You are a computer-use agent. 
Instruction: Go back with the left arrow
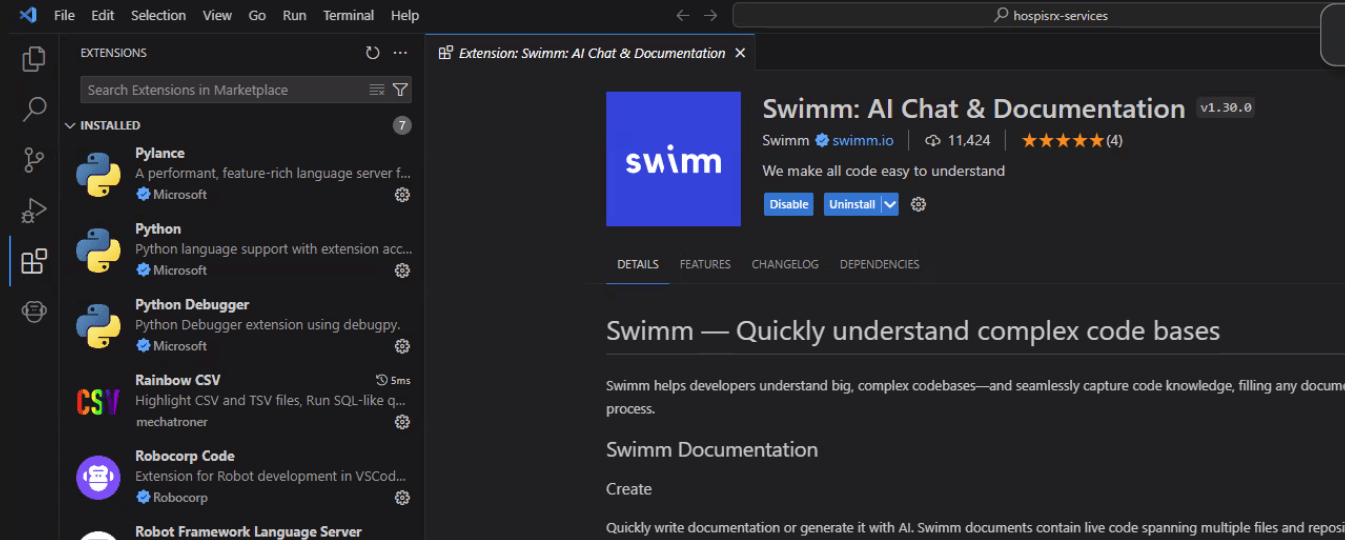[682, 15]
